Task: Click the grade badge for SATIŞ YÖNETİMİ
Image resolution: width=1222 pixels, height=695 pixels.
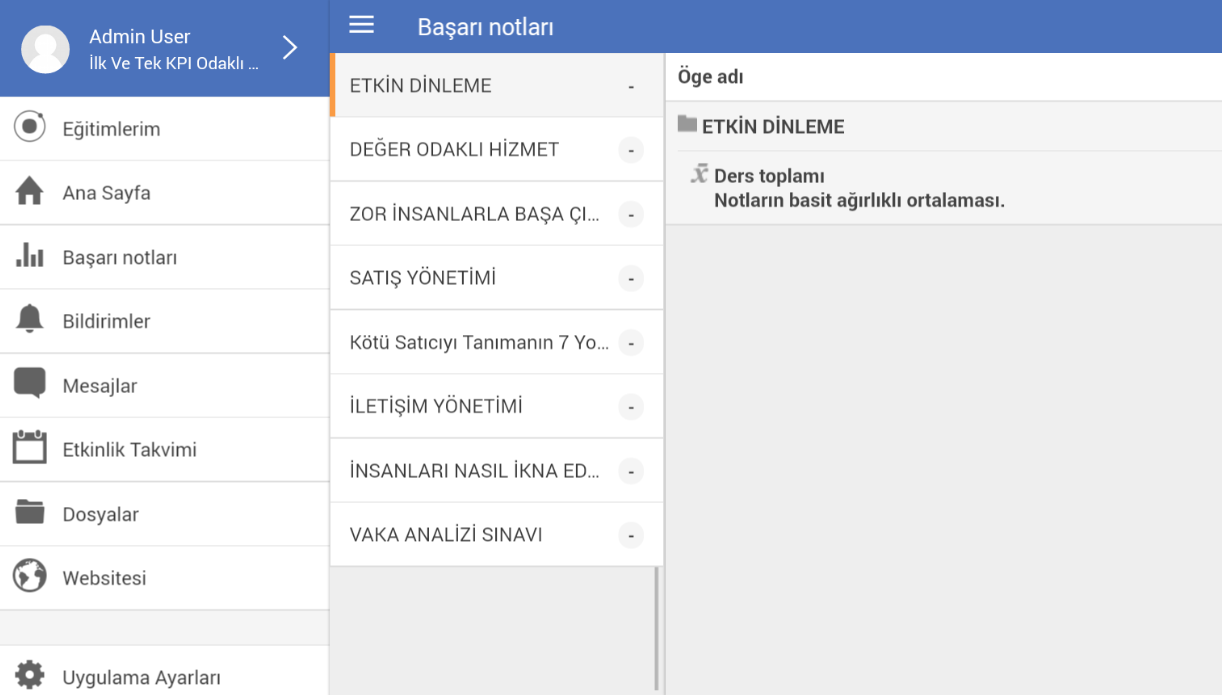Action: (631, 279)
